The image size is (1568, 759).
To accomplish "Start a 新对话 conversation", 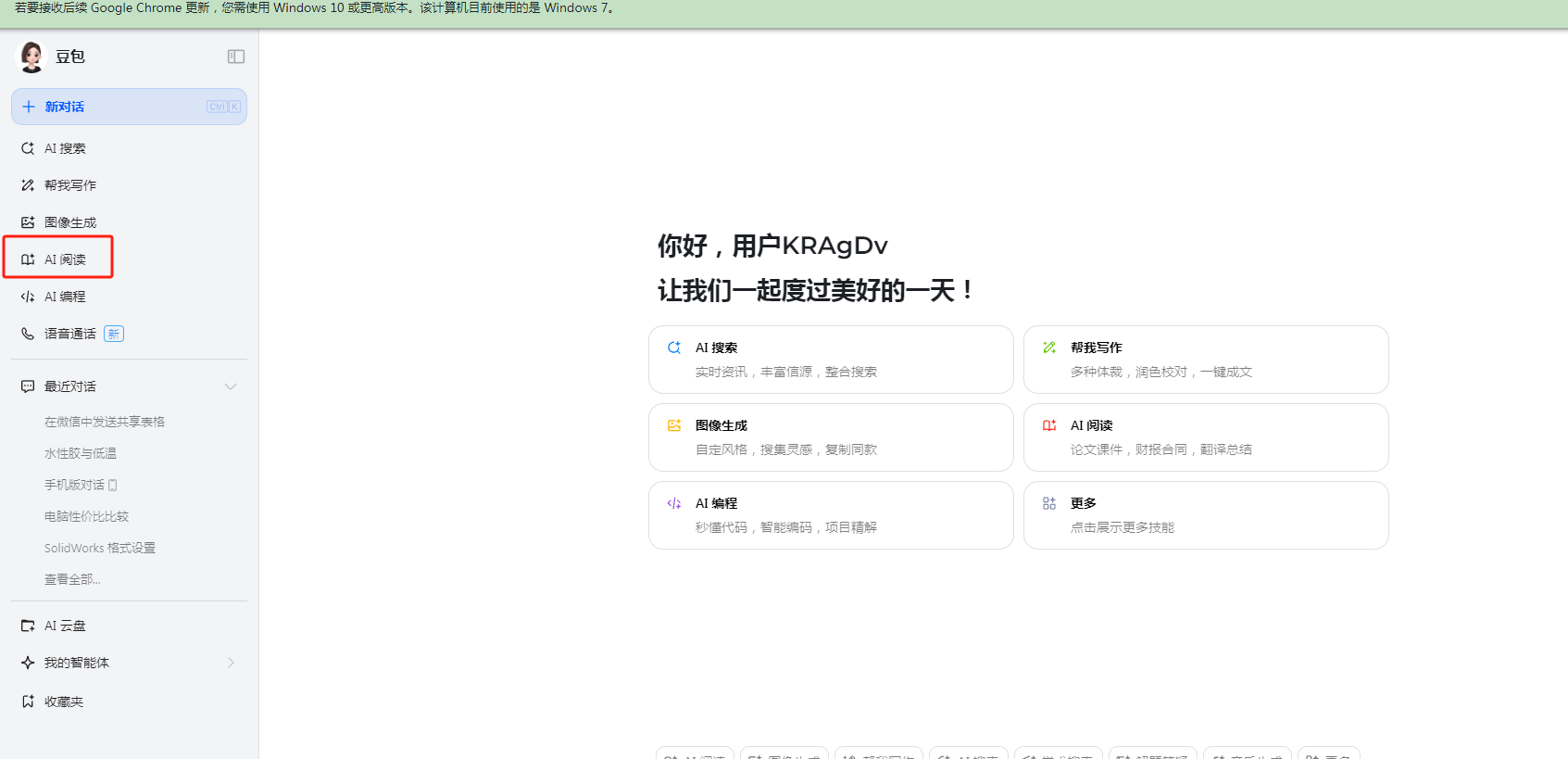I will pyautogui.click(x=129, y=107).
